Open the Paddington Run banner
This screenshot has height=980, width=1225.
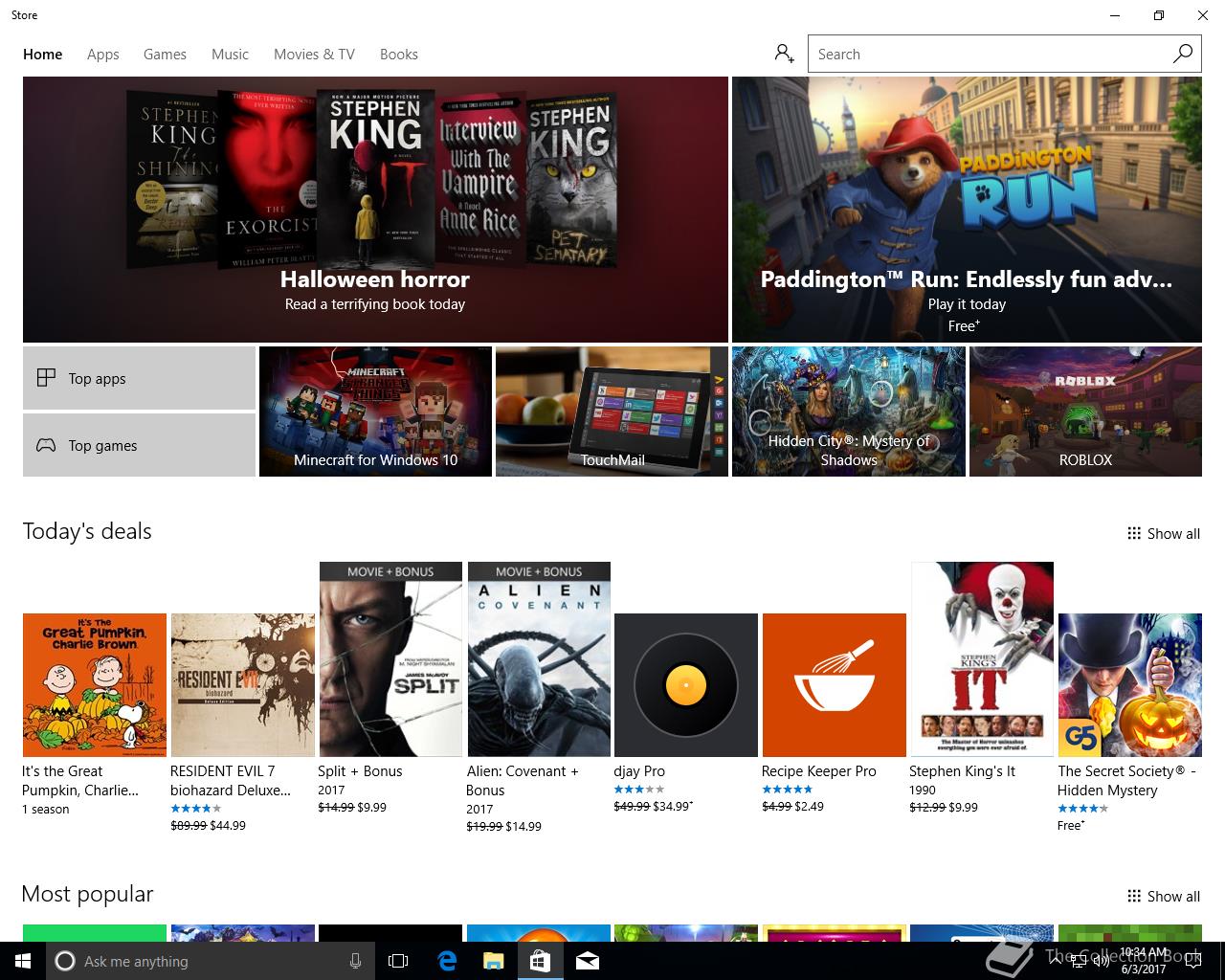pos(967,210)
